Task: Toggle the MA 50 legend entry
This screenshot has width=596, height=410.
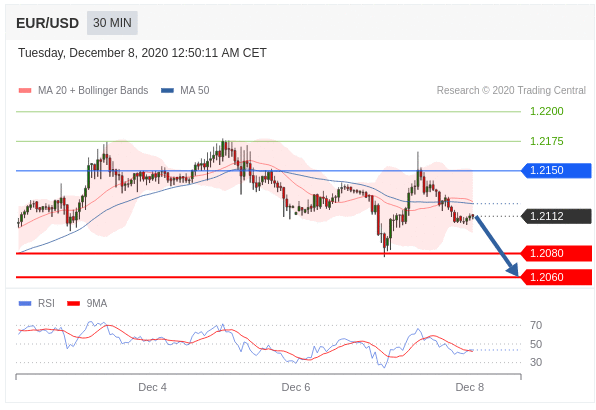Action: tap(185, 90)
